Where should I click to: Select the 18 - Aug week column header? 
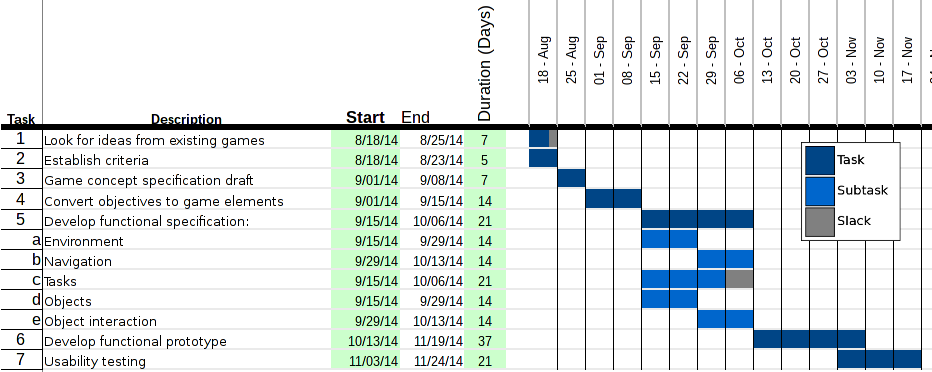point(543,60)
